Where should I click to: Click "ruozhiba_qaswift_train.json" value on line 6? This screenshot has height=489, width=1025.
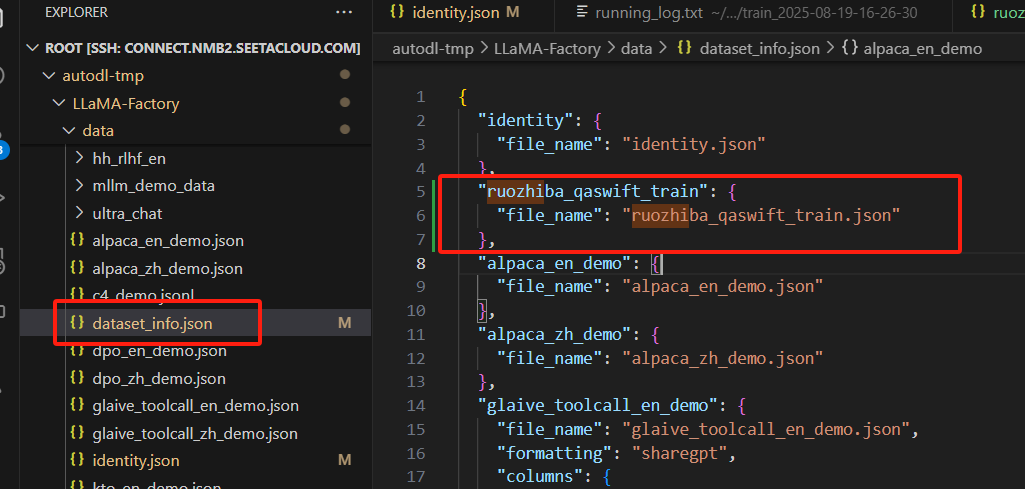761,216
